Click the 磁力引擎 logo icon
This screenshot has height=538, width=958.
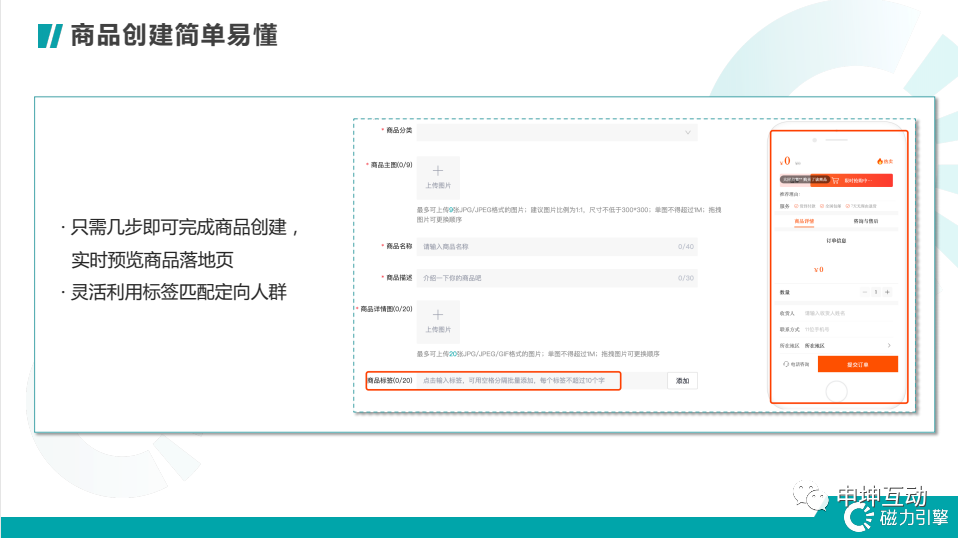tap(859, 516)
